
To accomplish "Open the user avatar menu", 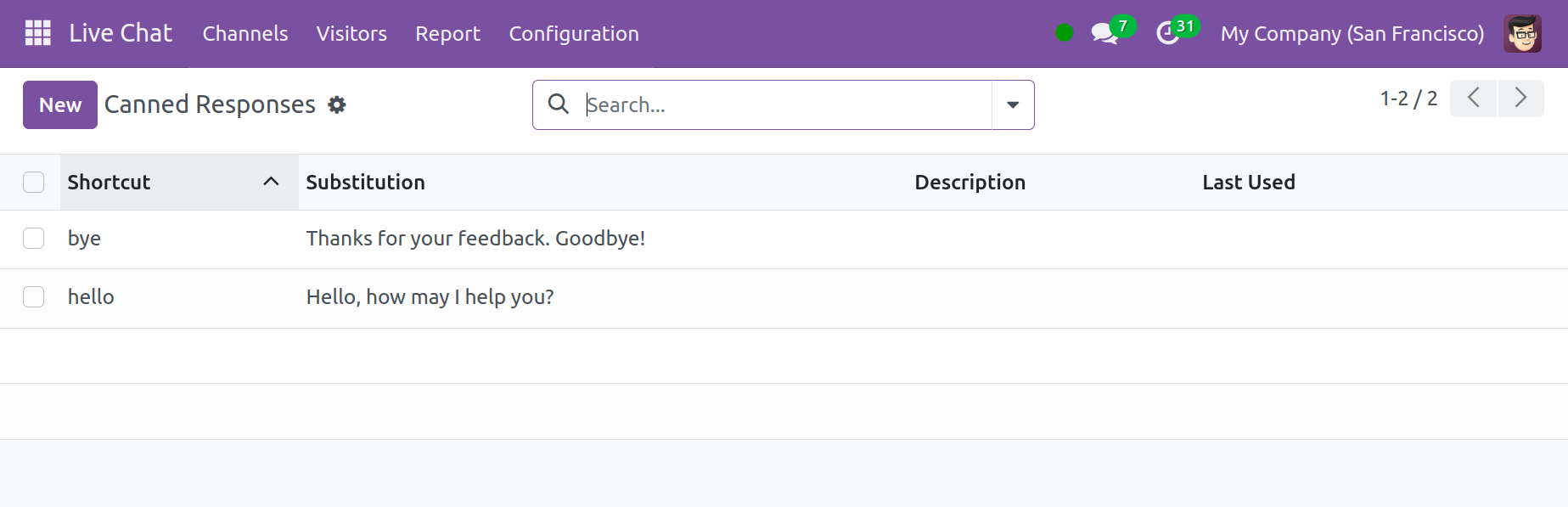I will (1522, 33).
